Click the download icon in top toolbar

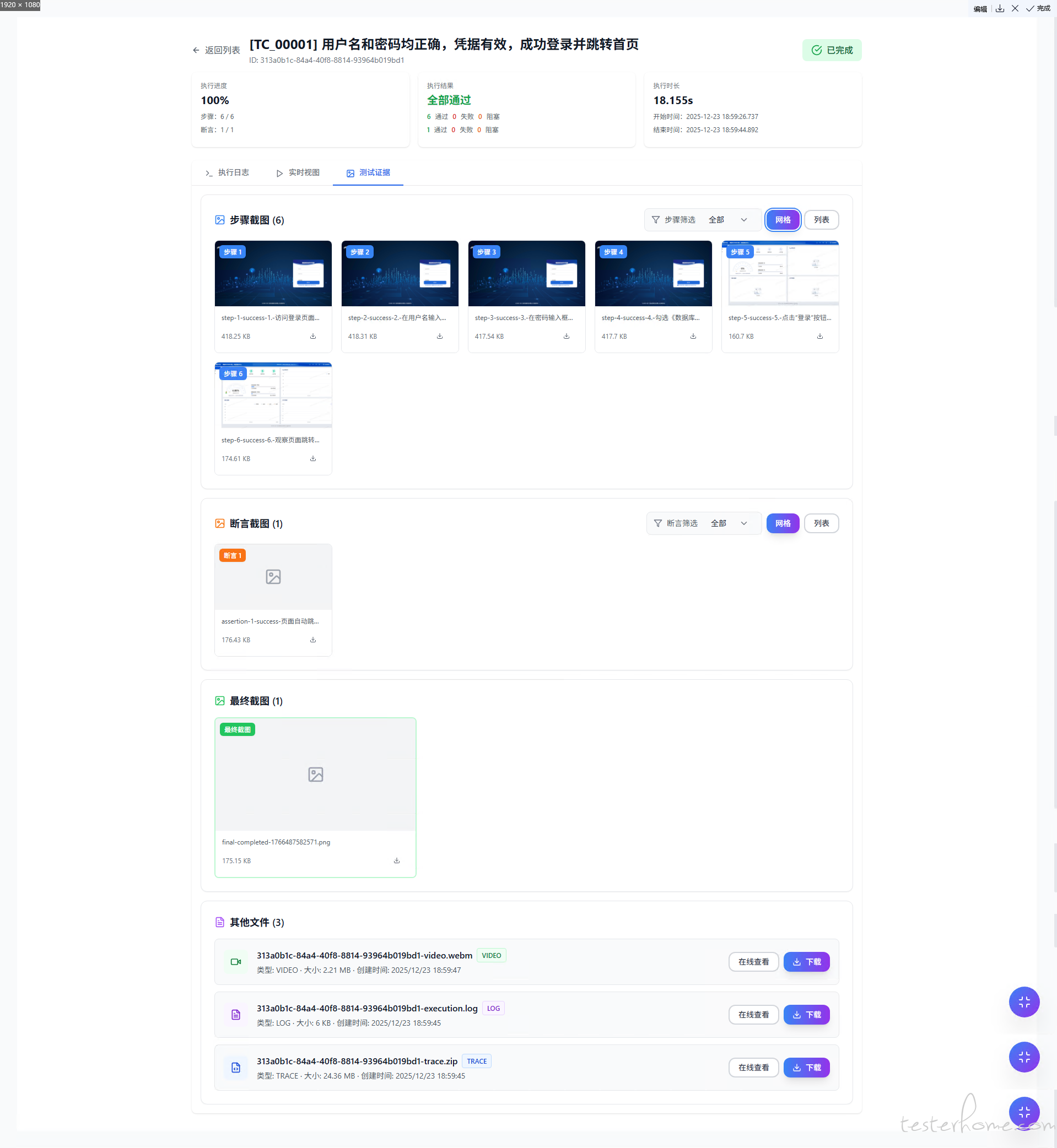(1000, 9)
